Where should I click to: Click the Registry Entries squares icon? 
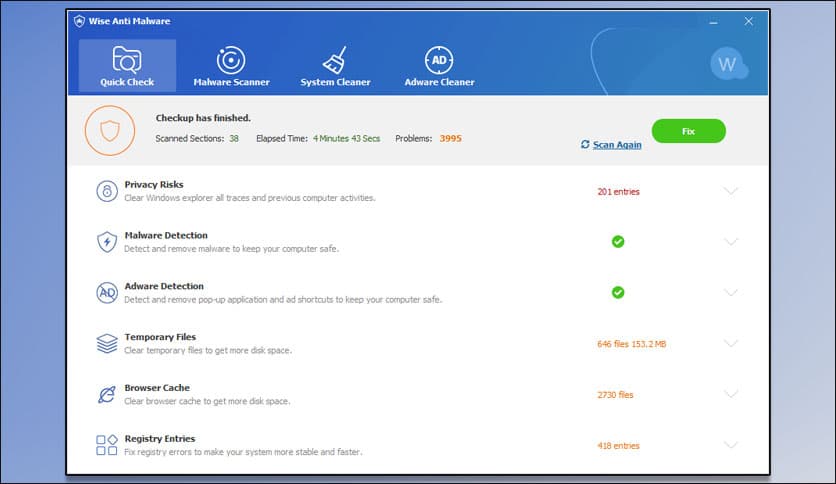click(107, 445)
